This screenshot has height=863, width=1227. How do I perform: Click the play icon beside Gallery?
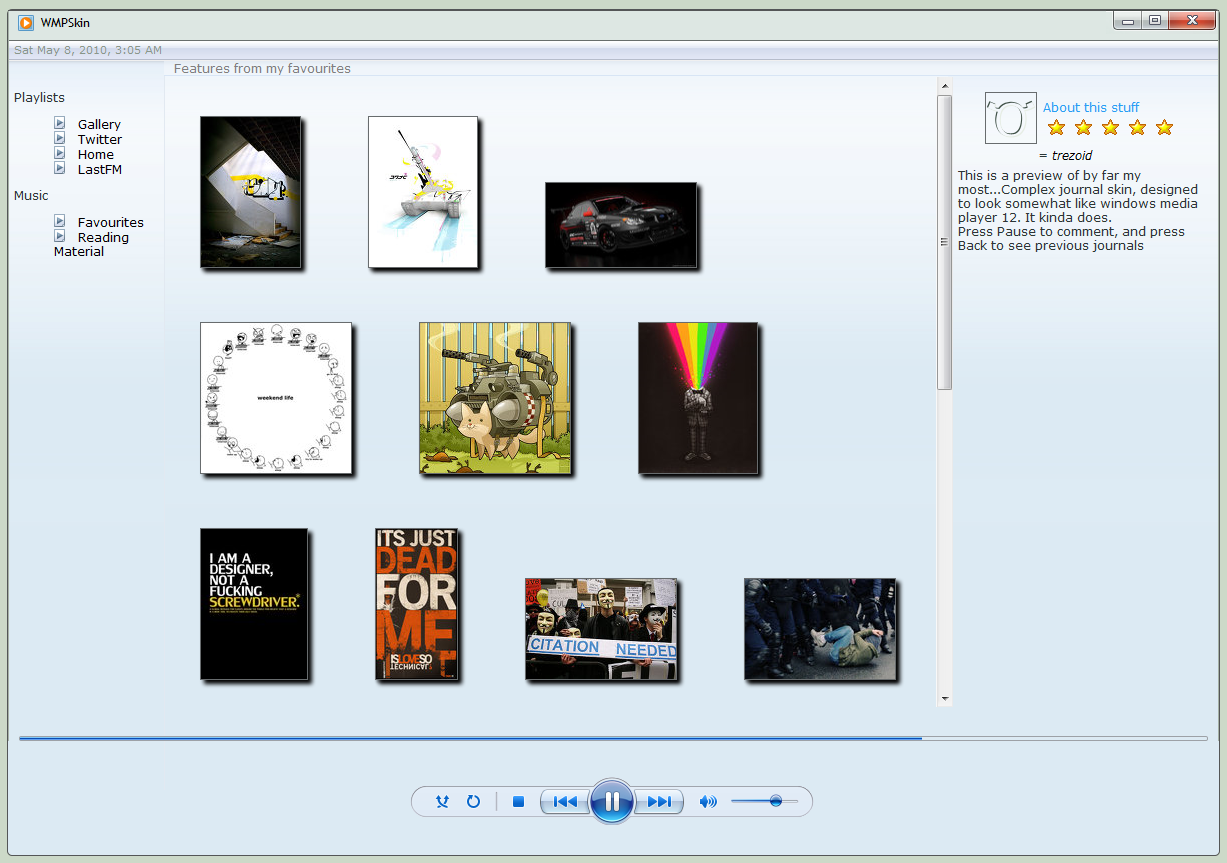click(60, 123)
